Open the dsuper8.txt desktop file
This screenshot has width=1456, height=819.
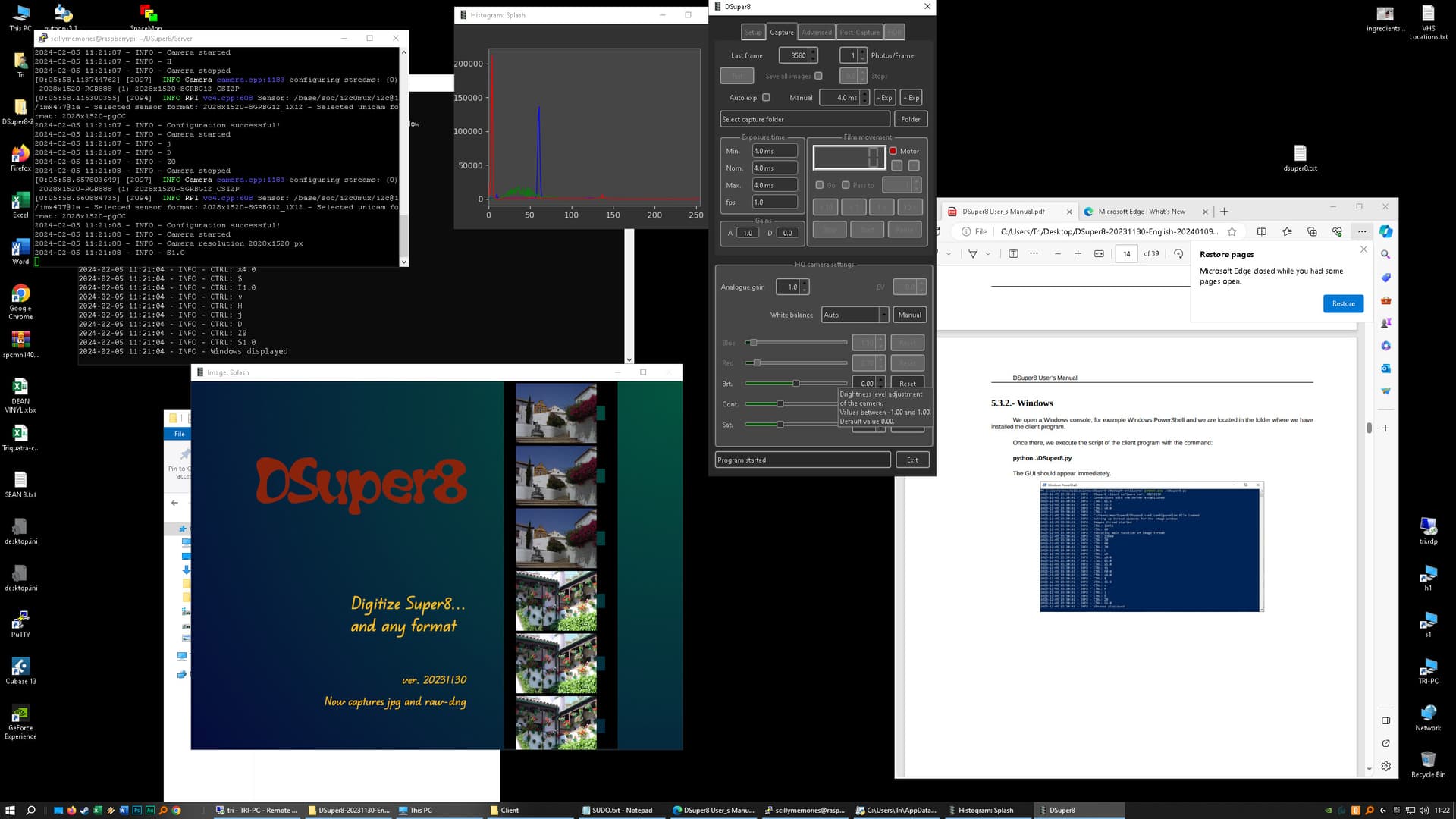(x=1300, y=158)
